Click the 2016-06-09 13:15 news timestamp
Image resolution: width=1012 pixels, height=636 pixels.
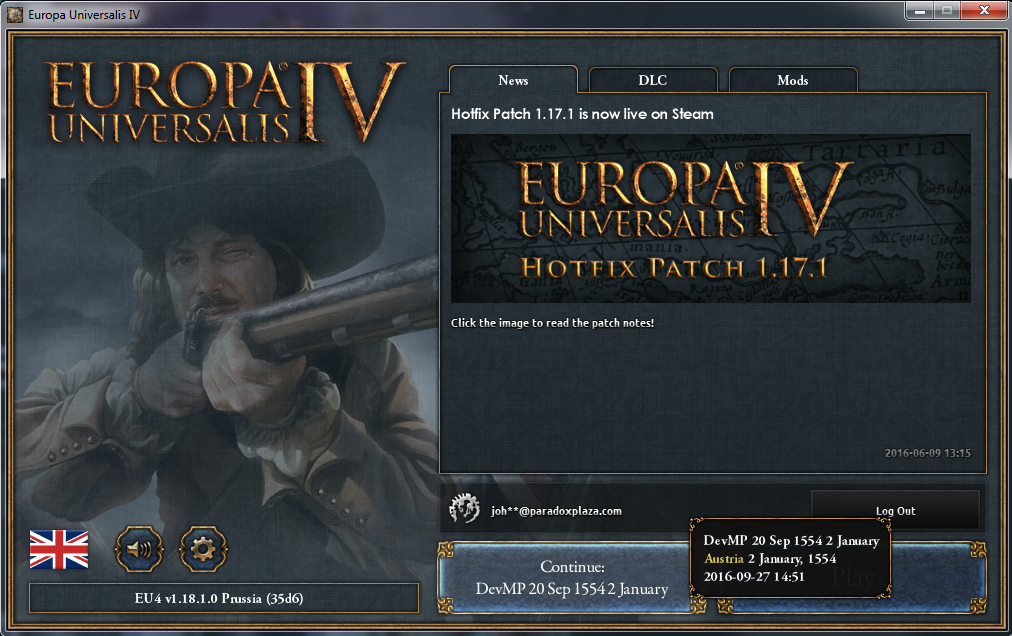(927, 453)
